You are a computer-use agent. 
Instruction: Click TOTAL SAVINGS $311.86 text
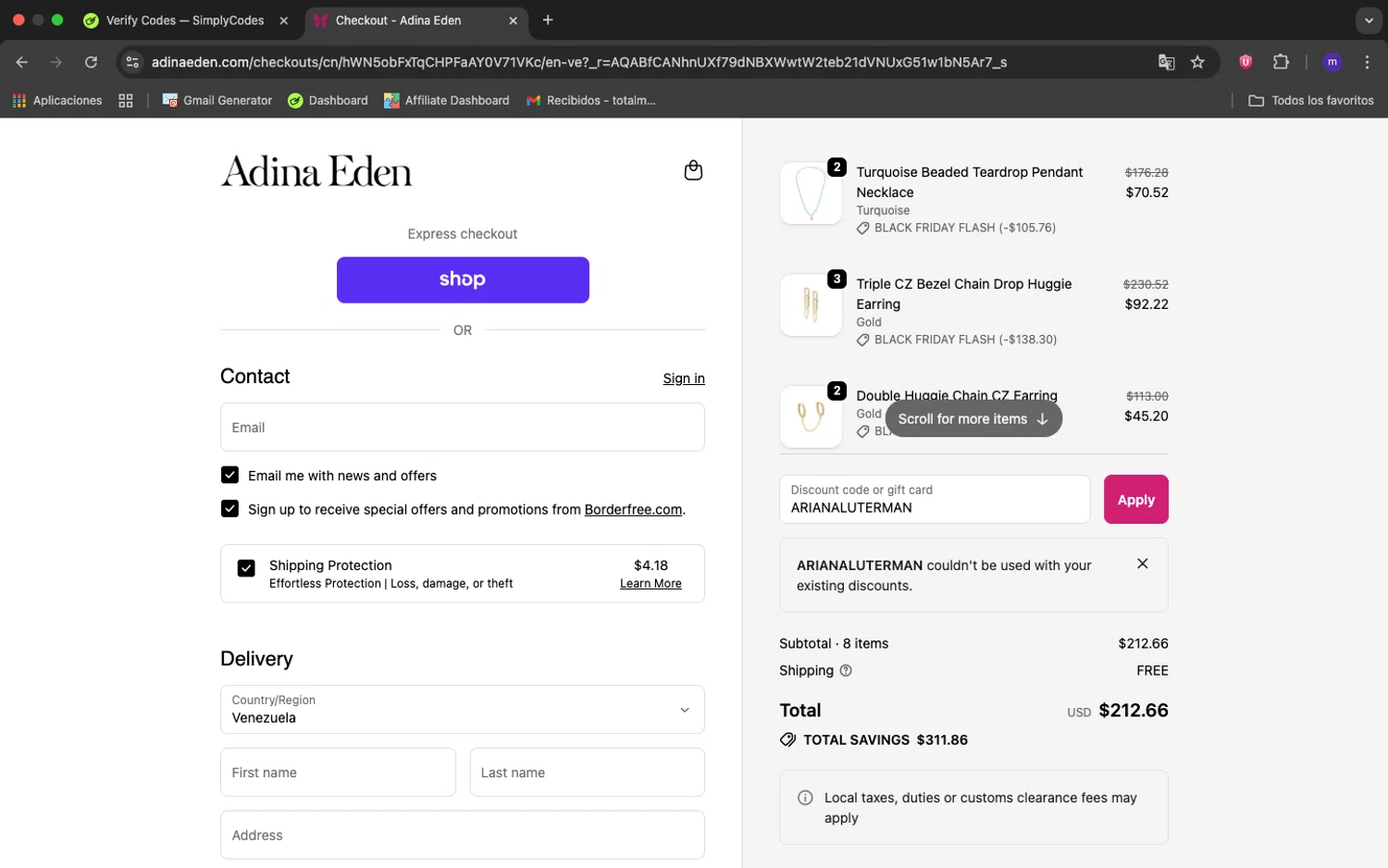click(886, 740)
